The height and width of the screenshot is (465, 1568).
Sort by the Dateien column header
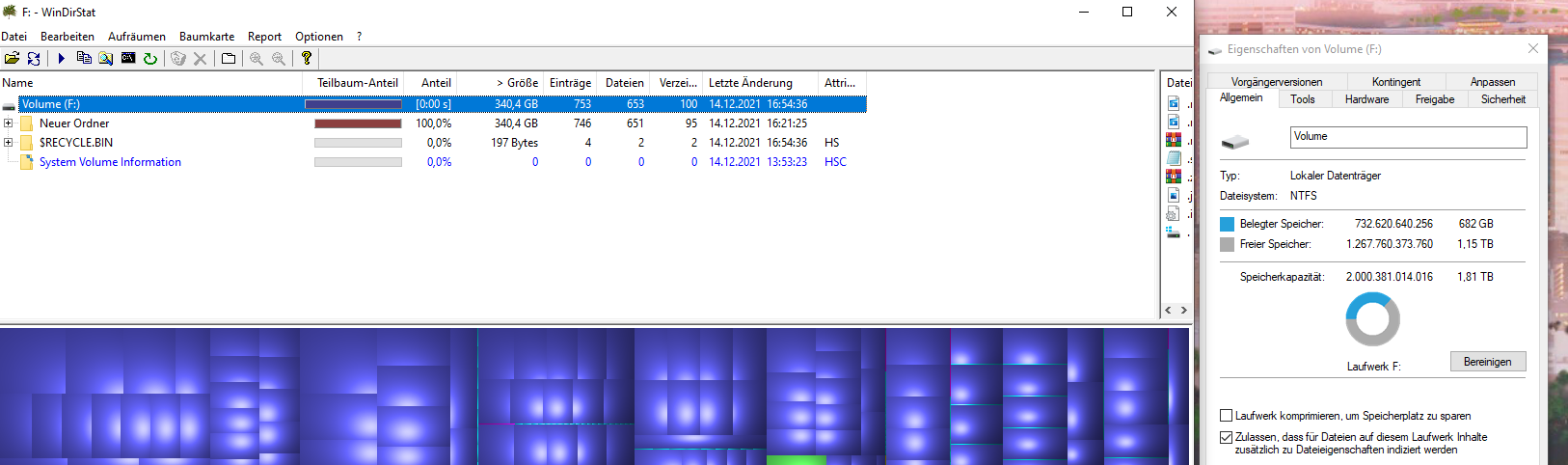tap(624, 83)
